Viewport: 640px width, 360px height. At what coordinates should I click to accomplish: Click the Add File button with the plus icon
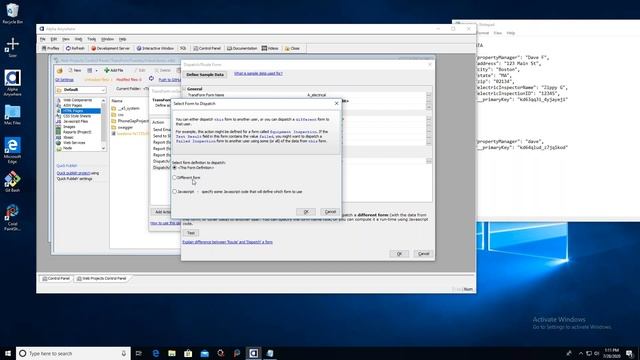click(x=113, y=70)
